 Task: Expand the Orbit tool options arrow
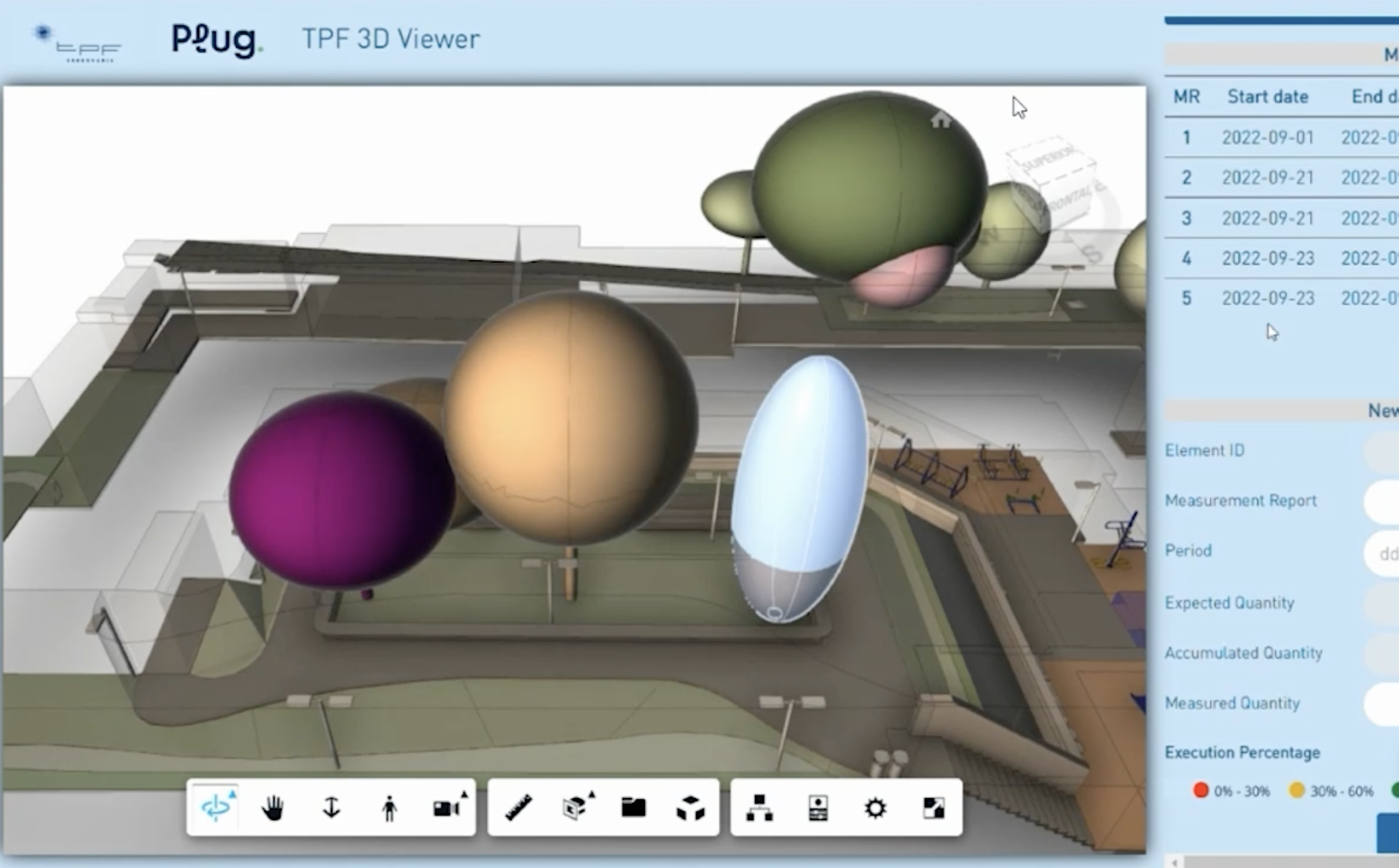pyautogui.click(x=234, y=795)
